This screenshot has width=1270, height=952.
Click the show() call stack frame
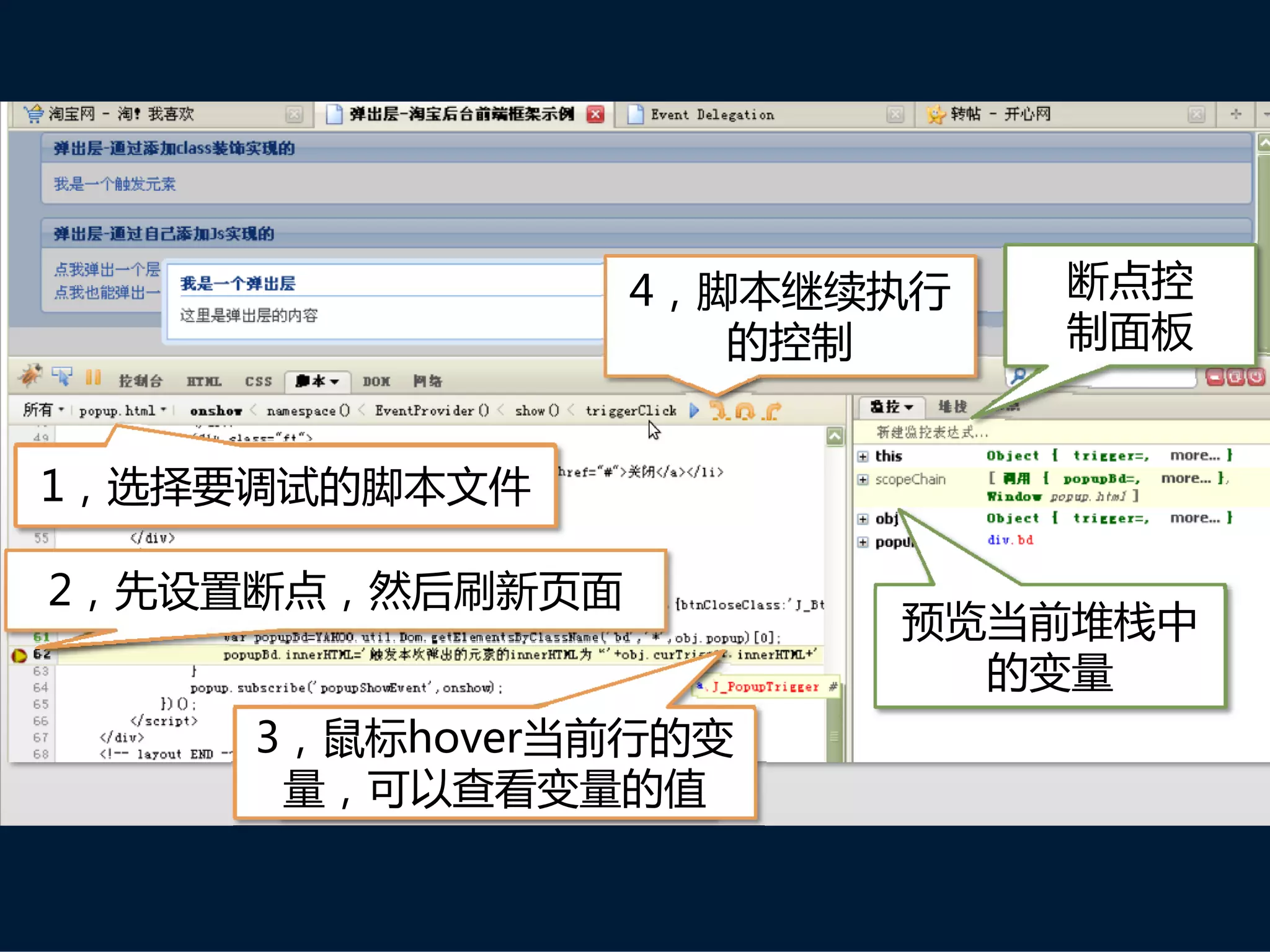(537, 411)
